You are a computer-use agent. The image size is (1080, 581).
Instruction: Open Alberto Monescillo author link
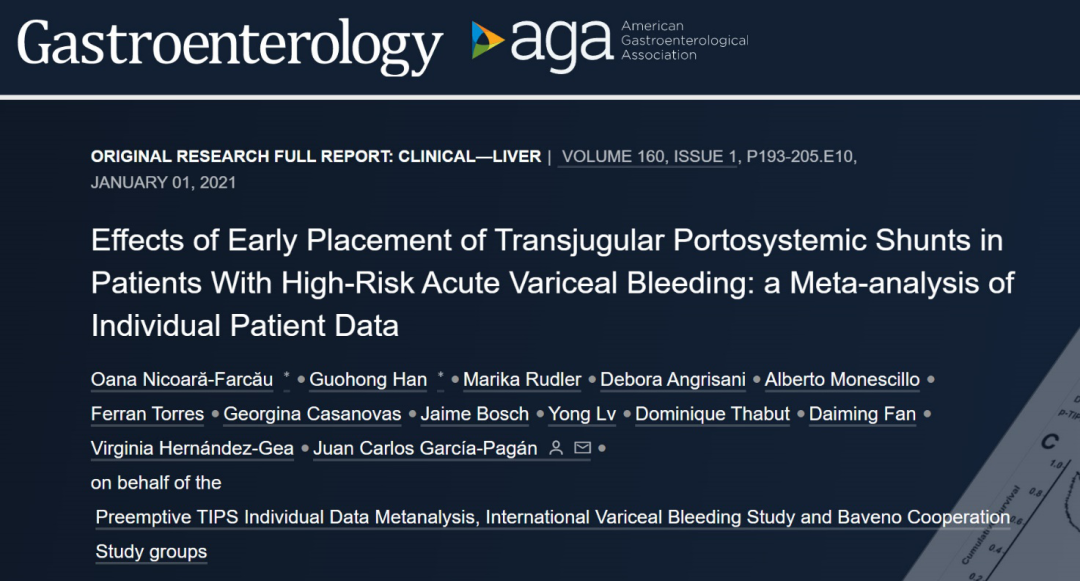tap(842, 380)
